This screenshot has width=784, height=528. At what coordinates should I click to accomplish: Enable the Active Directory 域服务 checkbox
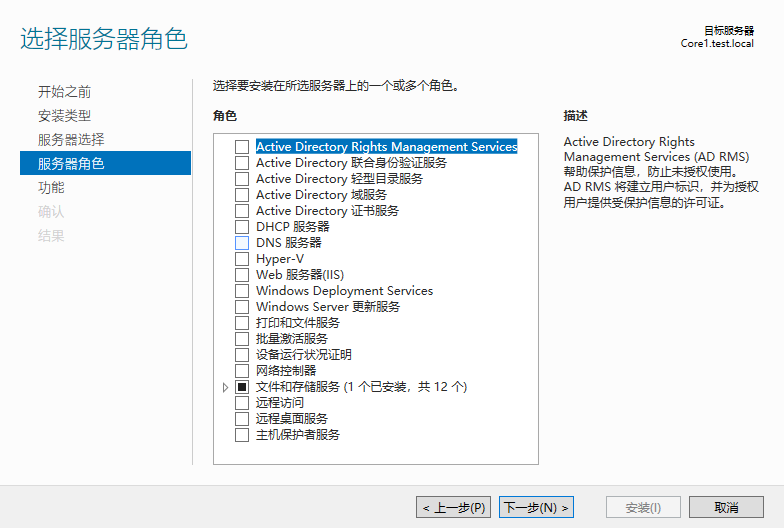[242, 194]
